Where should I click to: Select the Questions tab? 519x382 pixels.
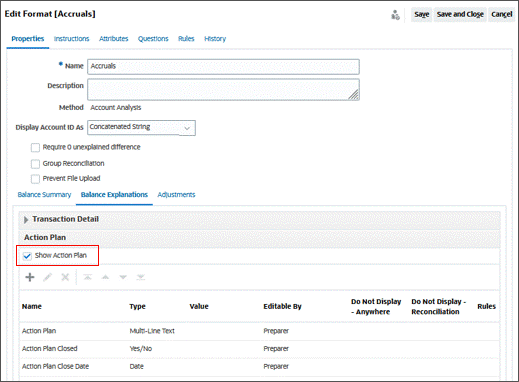(153, 39)
